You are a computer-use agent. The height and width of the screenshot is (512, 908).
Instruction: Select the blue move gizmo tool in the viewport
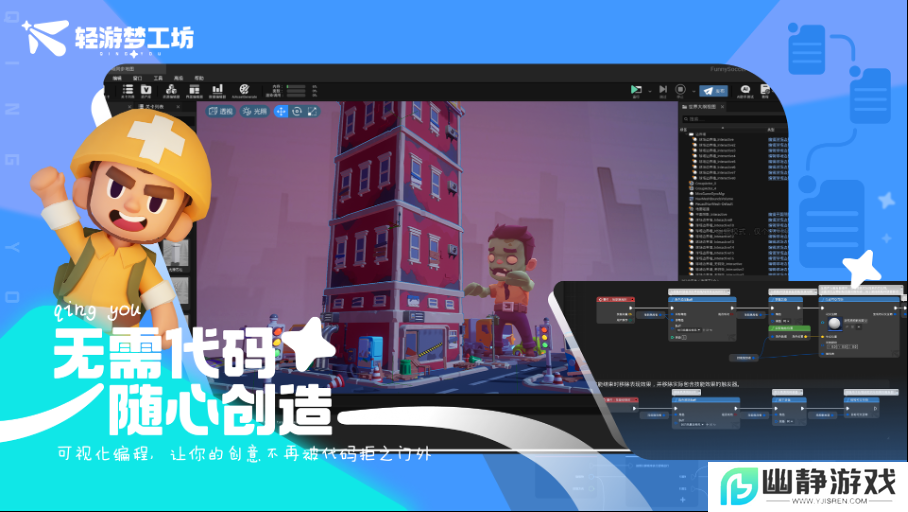pyautogui.click(x=281, y=111)
